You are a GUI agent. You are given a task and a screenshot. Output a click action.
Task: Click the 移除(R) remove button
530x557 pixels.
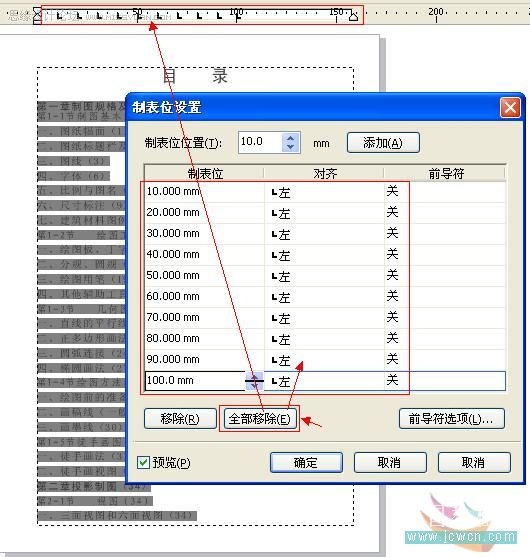coord(180,419)
